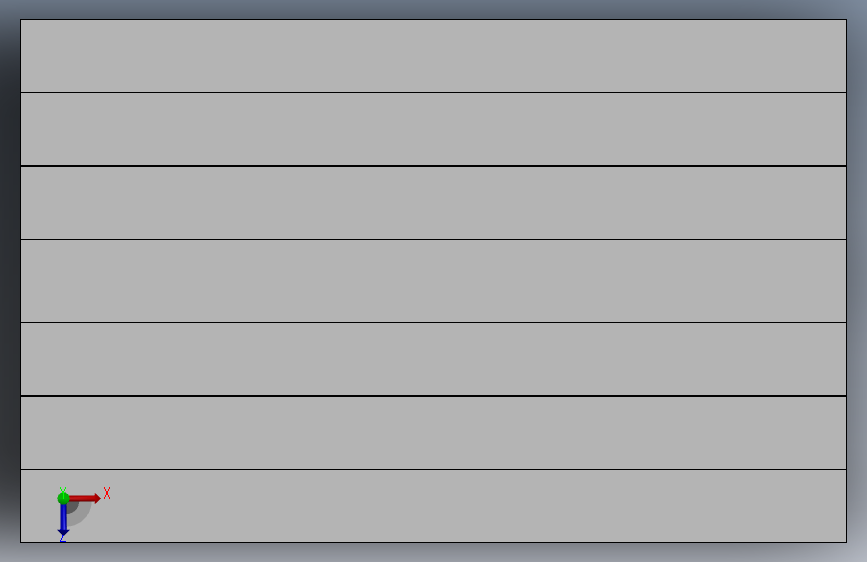
Task: Select the third plank face from top
Action: pos(433,203)
